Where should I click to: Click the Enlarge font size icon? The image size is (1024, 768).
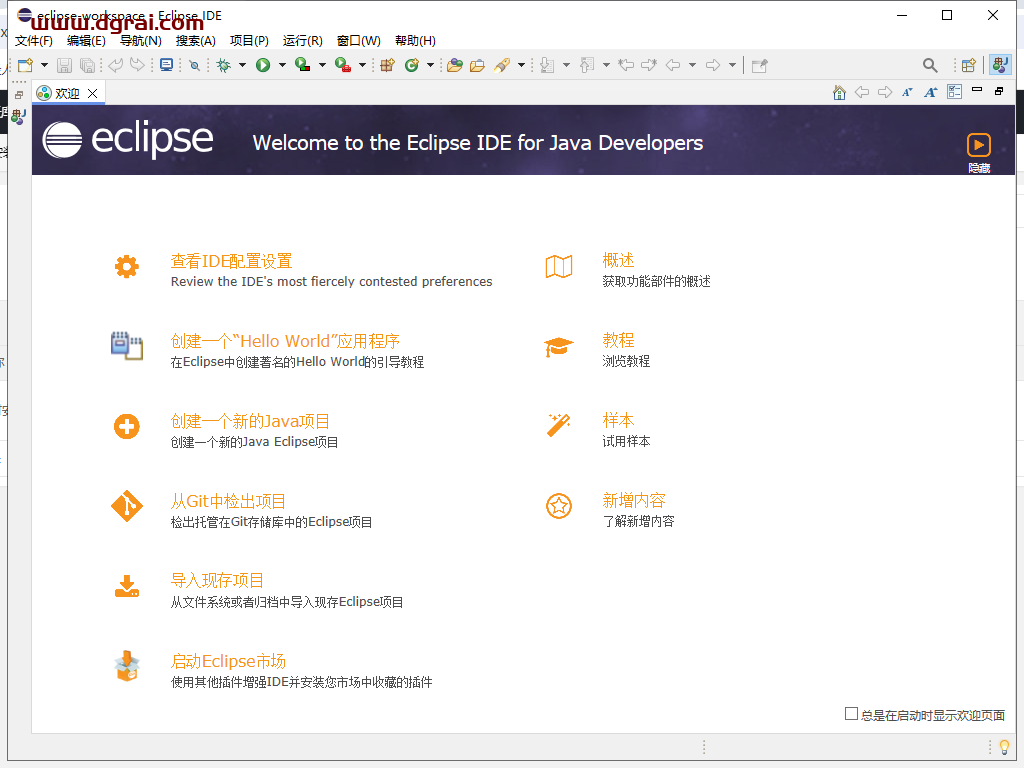931,92
